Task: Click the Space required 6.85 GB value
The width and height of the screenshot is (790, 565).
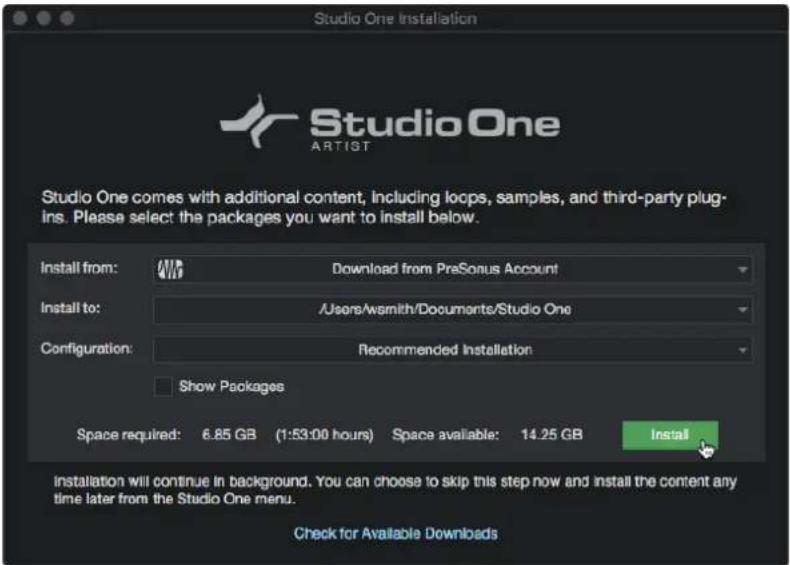Action: pyautogui.click(x=229, y=434)
